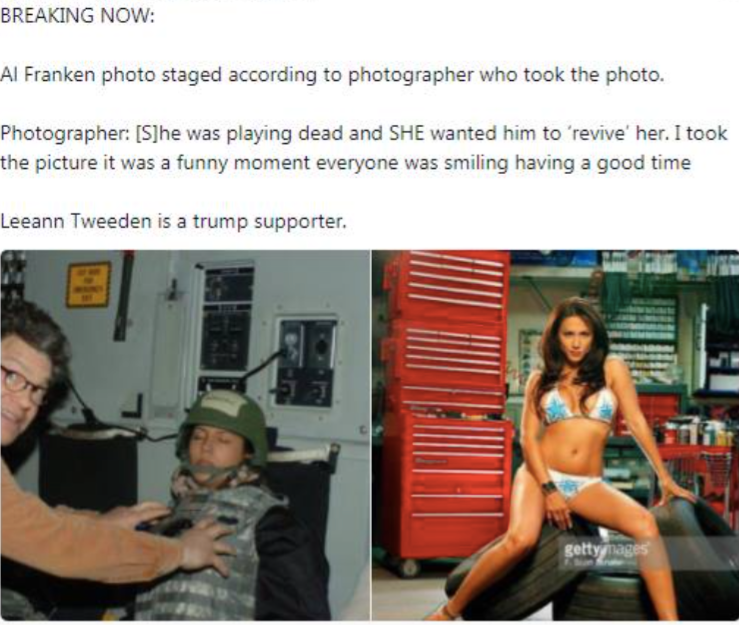
Task: Click the sentence "Leeann Tweeden is a trump supporter."
Action: [x=173, y=221]
